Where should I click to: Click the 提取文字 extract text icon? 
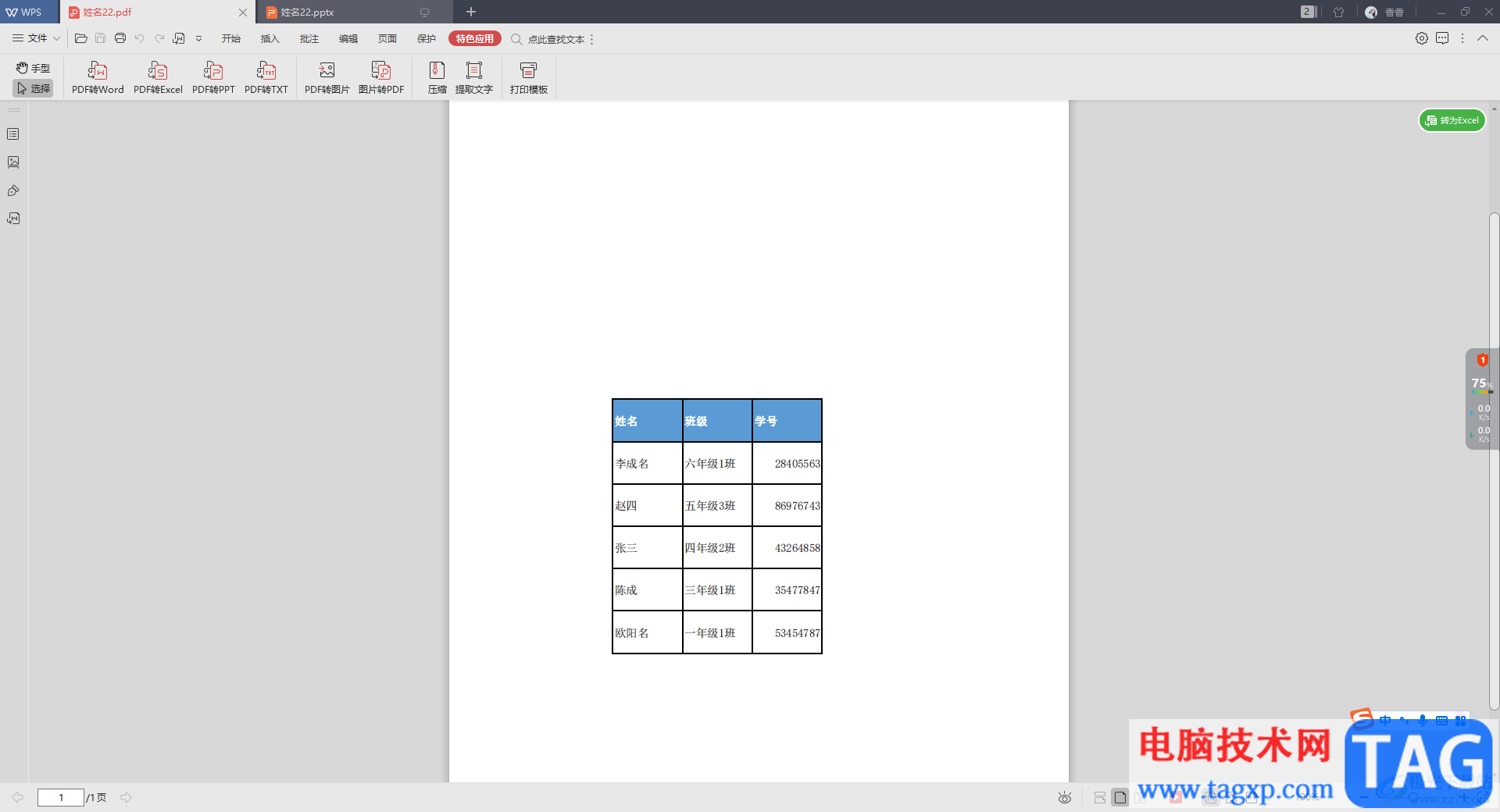[x=474, y=78]
